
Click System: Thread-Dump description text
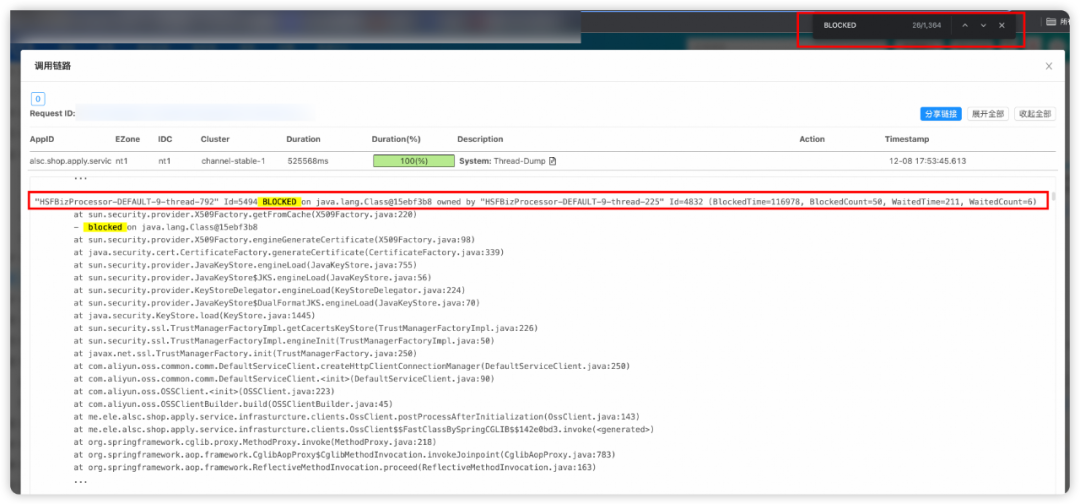click(502, 161)
